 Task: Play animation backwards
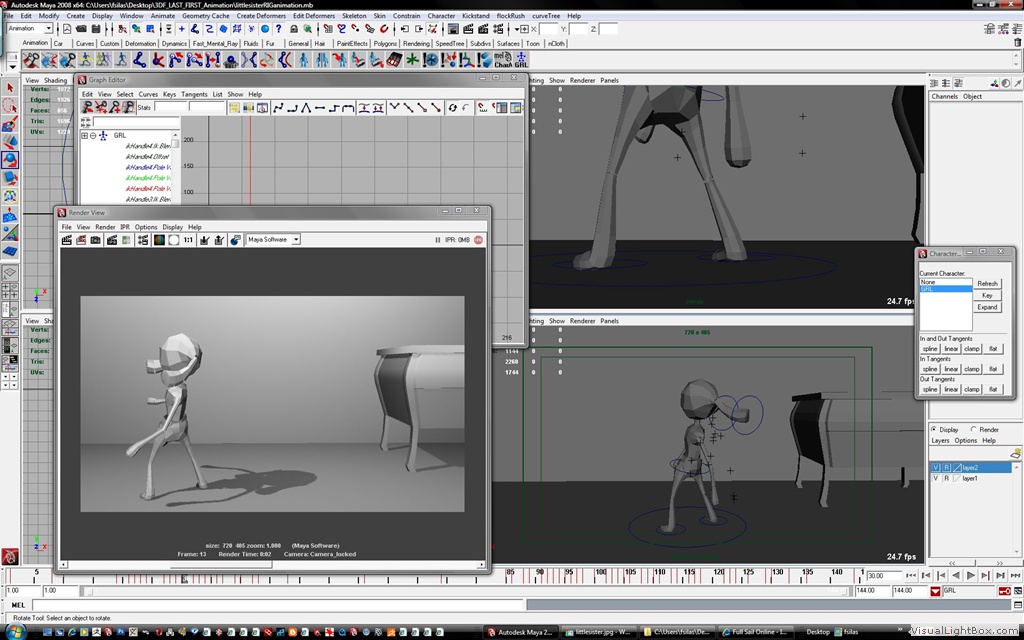956,575
